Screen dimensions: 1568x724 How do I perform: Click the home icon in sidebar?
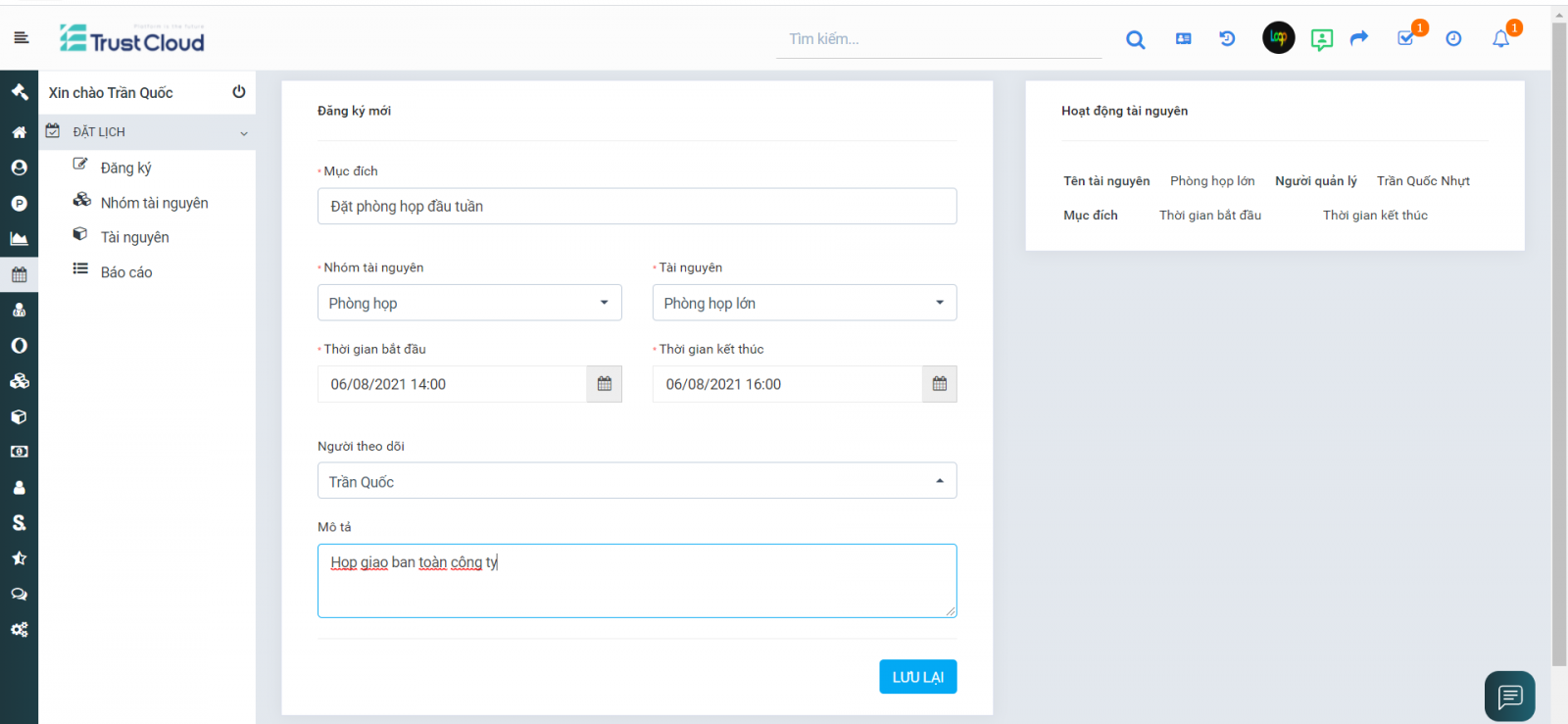tap(19, 132)
